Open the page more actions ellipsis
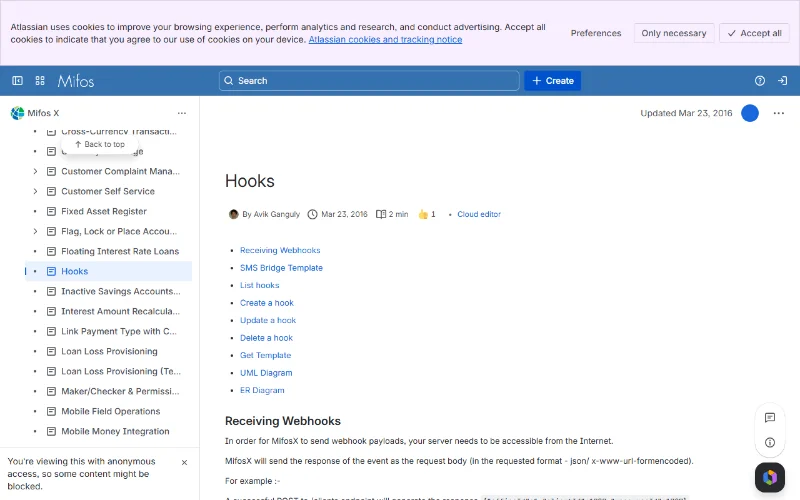 click(x=779, y=113)
